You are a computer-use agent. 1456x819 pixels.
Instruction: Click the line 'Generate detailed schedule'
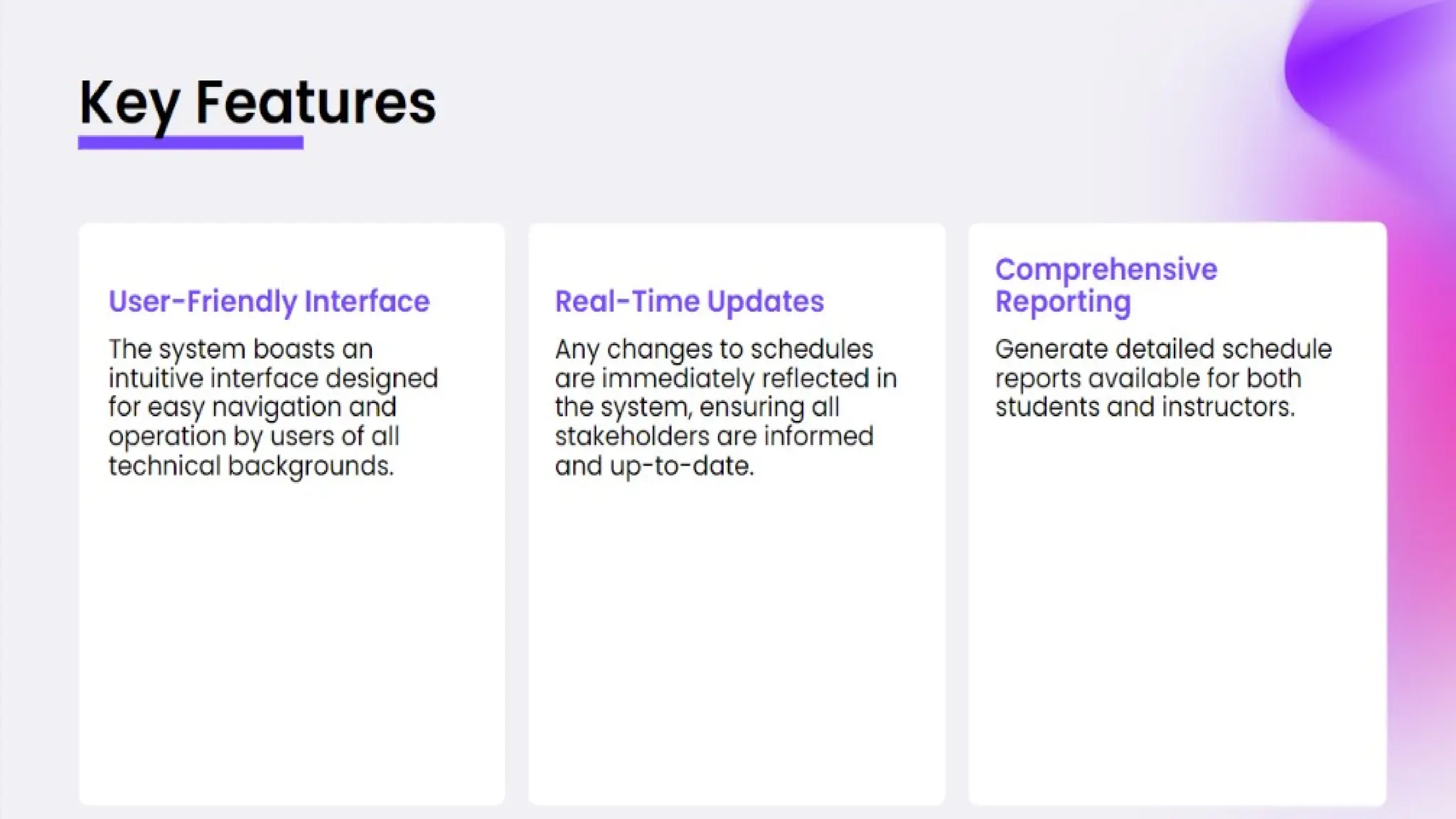click(x=1163, y=349)
